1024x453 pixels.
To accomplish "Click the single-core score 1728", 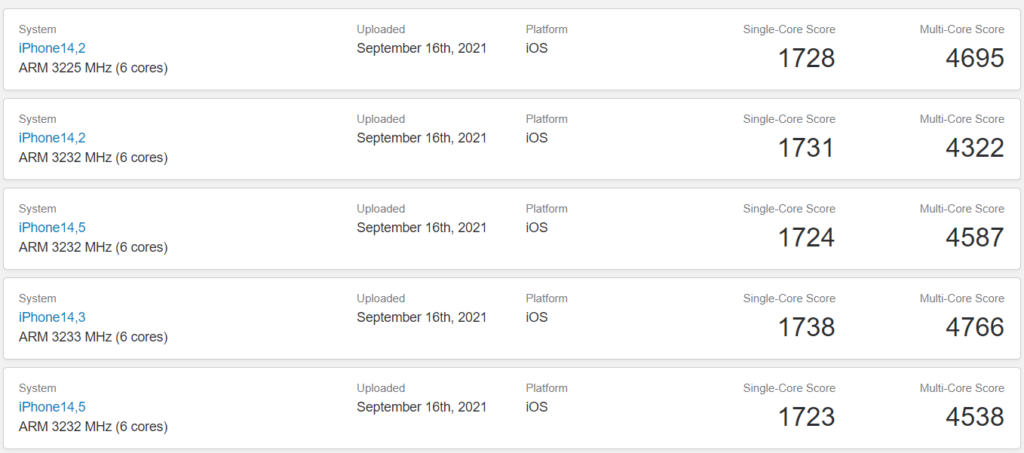I will coord(806,58).
